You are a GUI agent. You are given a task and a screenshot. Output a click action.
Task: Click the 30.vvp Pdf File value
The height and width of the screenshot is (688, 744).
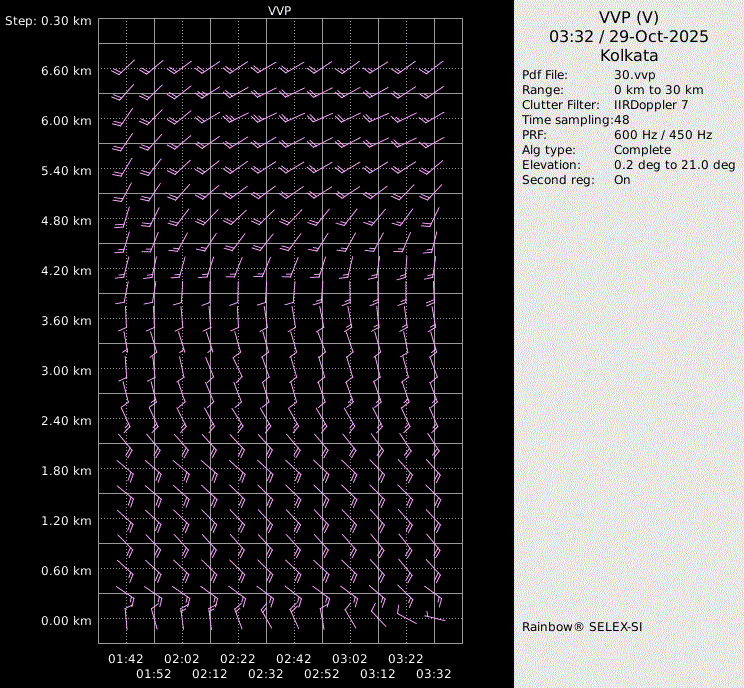634,75
